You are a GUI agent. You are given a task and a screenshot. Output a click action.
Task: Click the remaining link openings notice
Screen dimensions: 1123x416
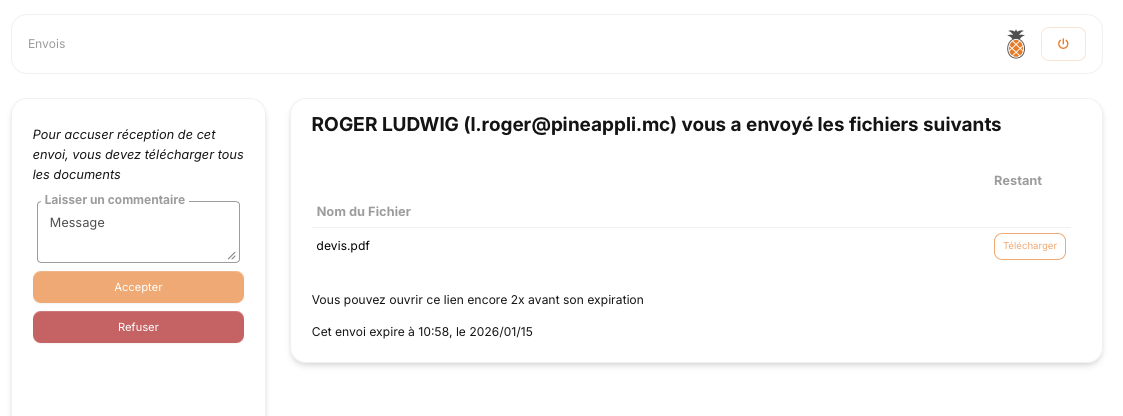coord(477,300)
